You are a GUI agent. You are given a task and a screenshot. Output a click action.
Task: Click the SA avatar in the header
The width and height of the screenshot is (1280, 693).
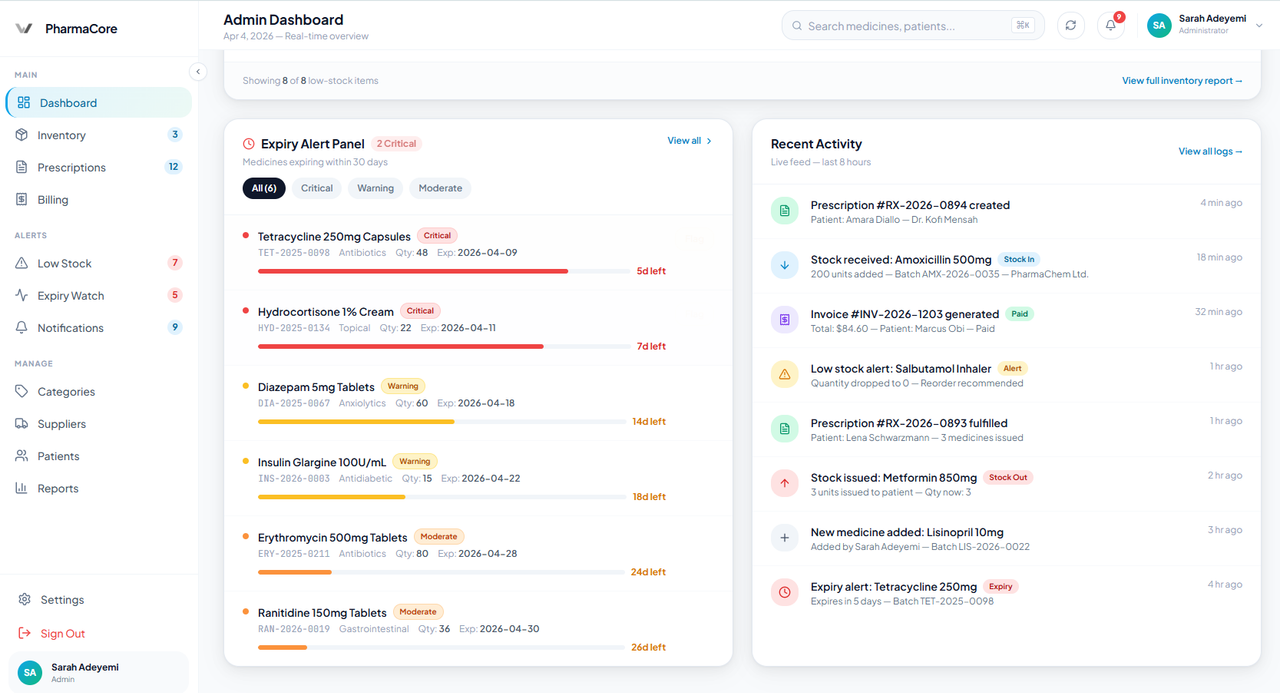click(x=1159, y=26)
